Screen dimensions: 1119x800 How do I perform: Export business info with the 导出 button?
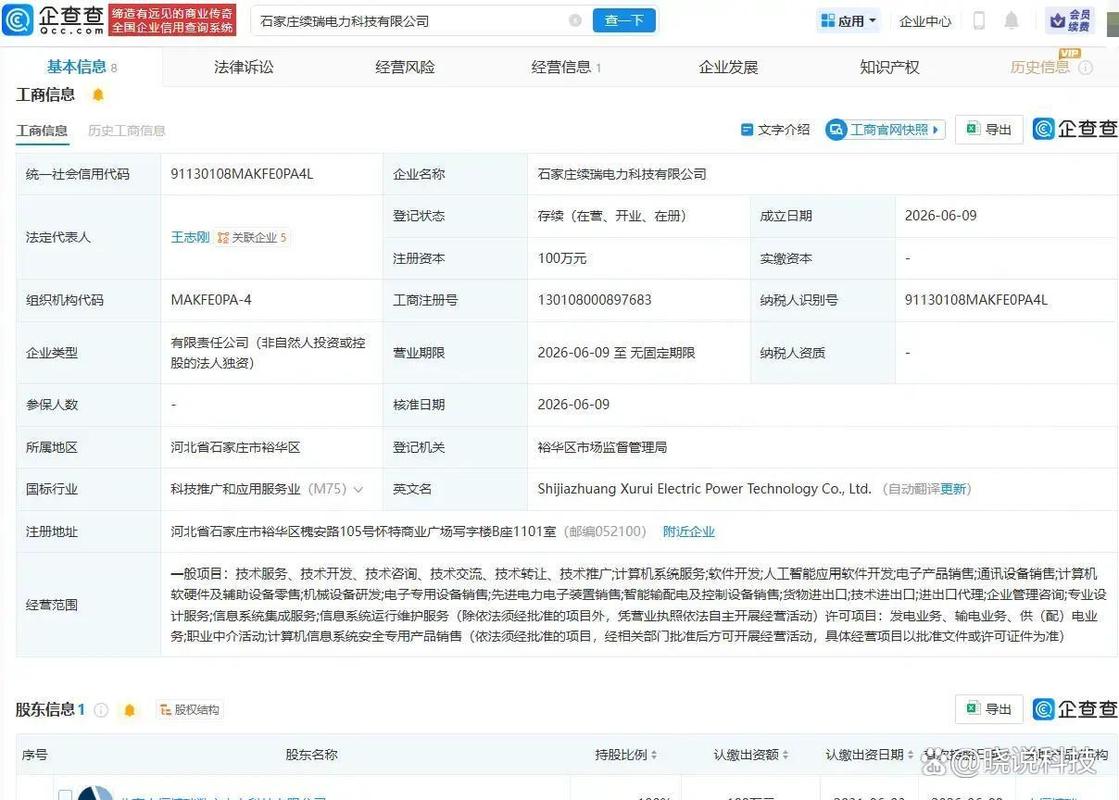(x=989, y=129)
